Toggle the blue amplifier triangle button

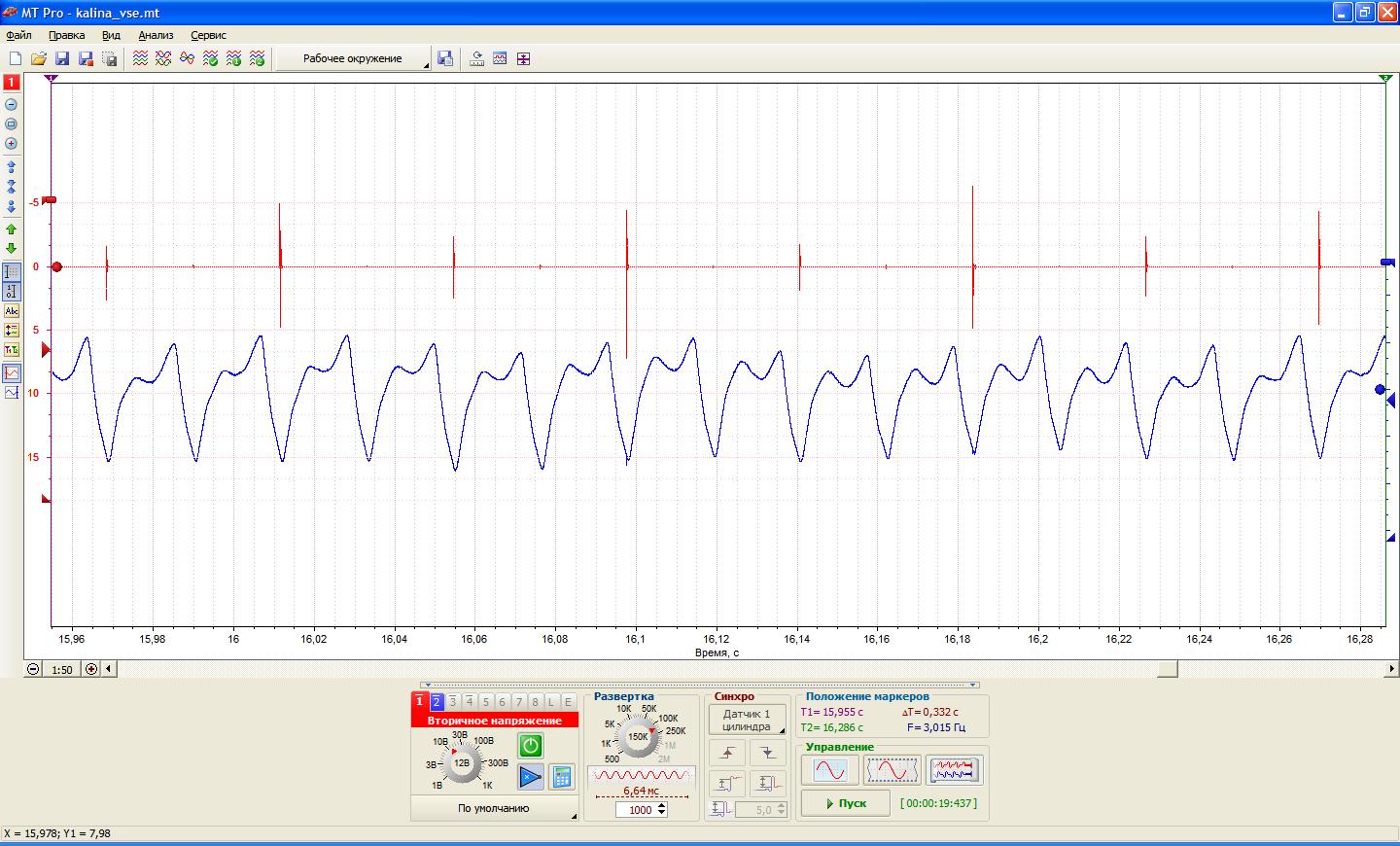530,776
